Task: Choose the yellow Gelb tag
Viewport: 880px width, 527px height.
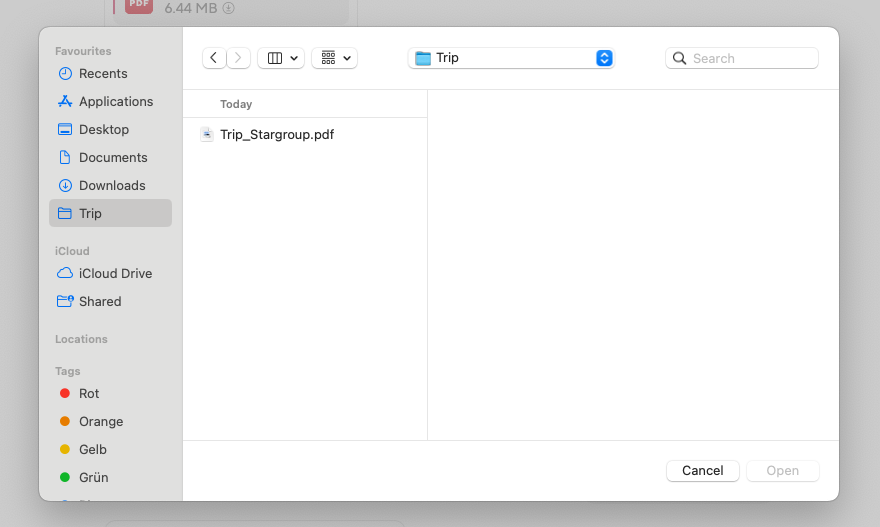Action: (x=92, y=449)
